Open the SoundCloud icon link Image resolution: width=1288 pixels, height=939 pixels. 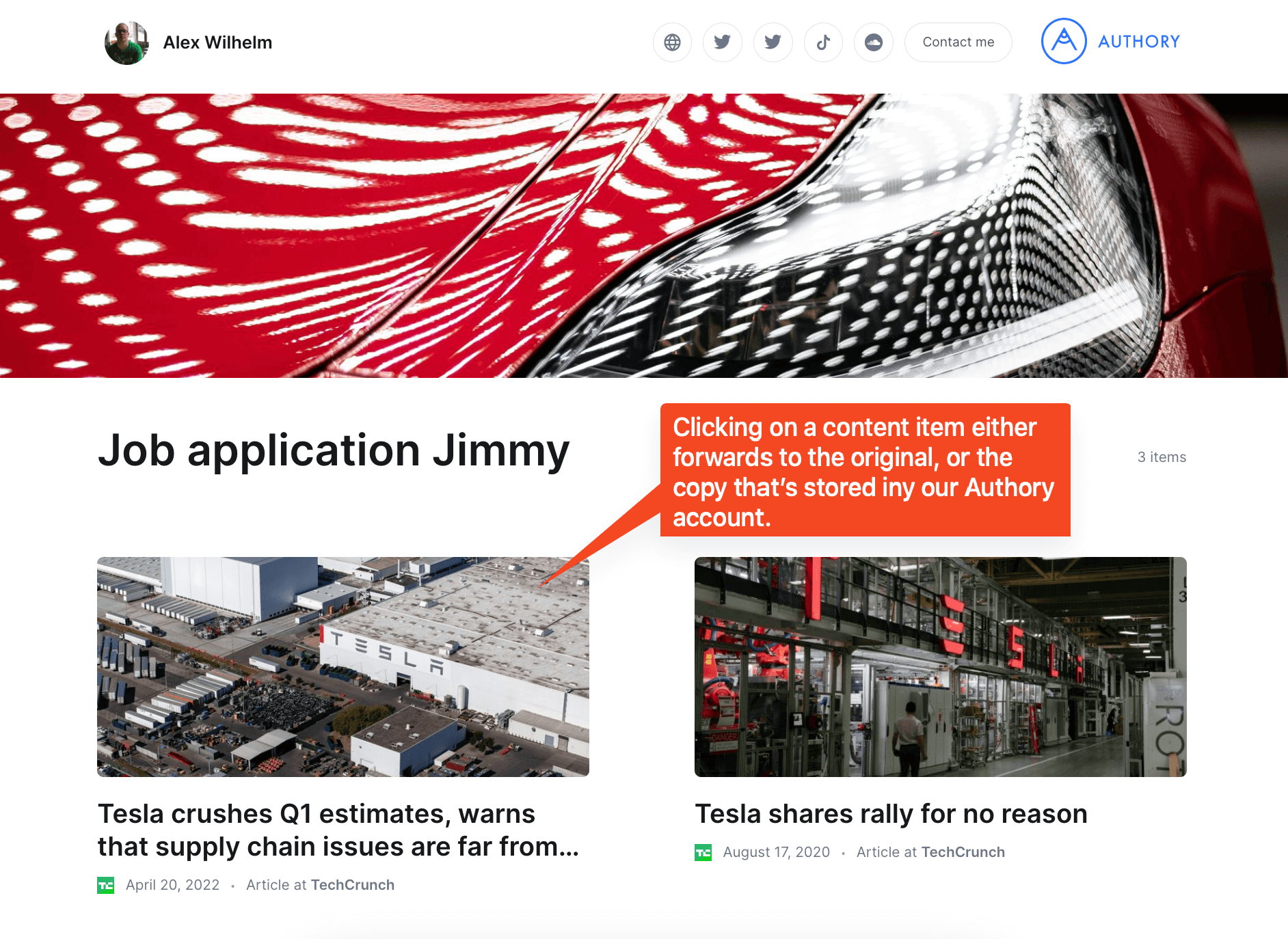(874, 42)
